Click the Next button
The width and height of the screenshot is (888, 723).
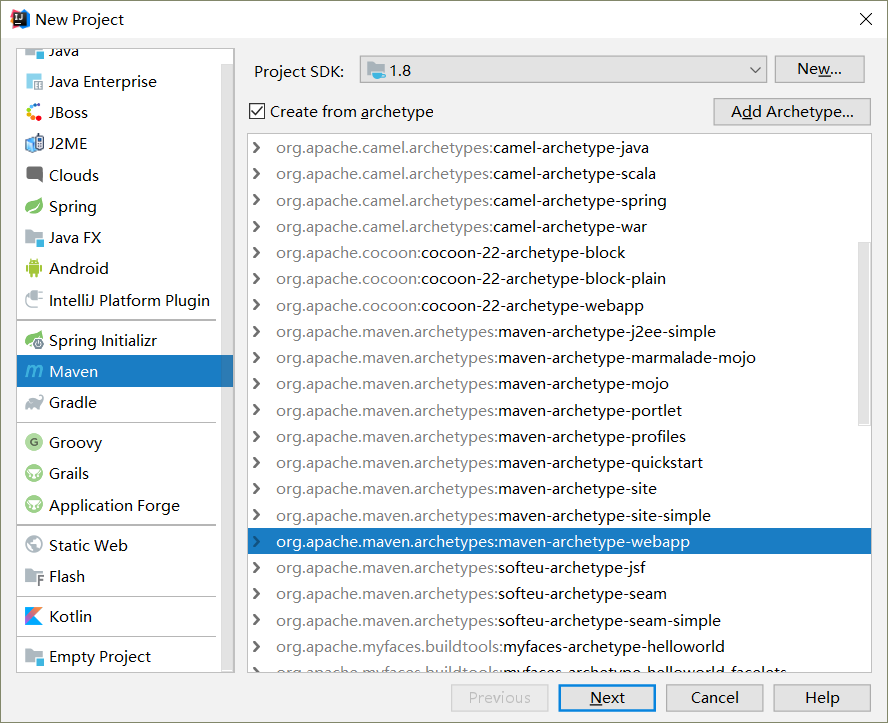coord(607,697)
